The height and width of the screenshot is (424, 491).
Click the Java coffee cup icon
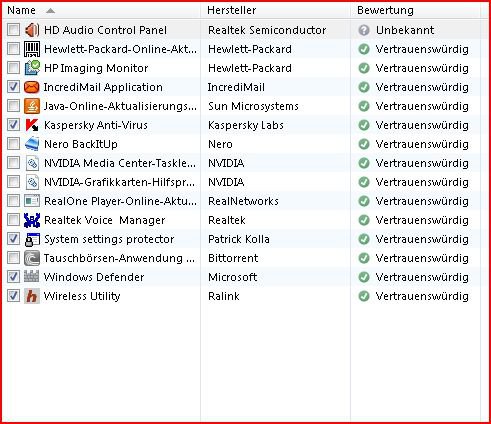(x=32, y=106)
